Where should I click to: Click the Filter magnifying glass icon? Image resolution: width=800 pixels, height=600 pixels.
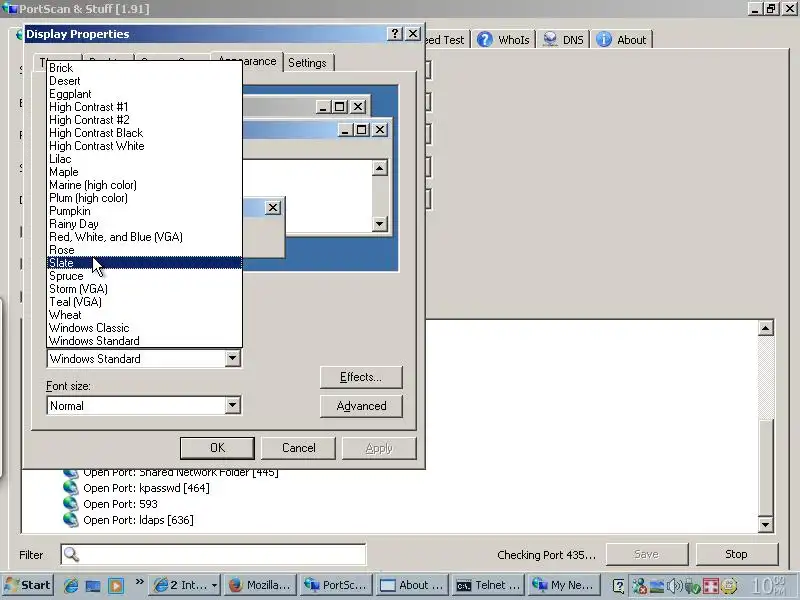tap(71, 555)
